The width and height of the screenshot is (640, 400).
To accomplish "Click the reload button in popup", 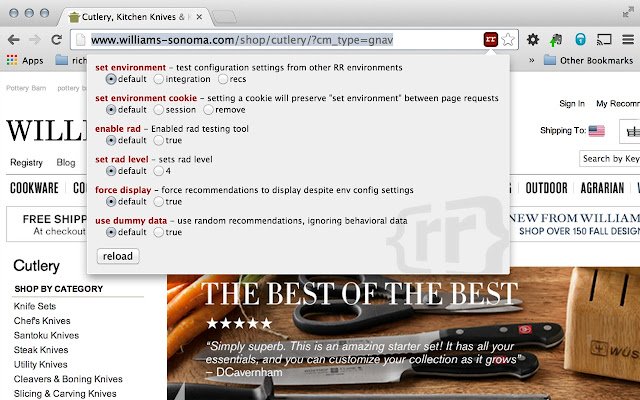I will [118, 256].
